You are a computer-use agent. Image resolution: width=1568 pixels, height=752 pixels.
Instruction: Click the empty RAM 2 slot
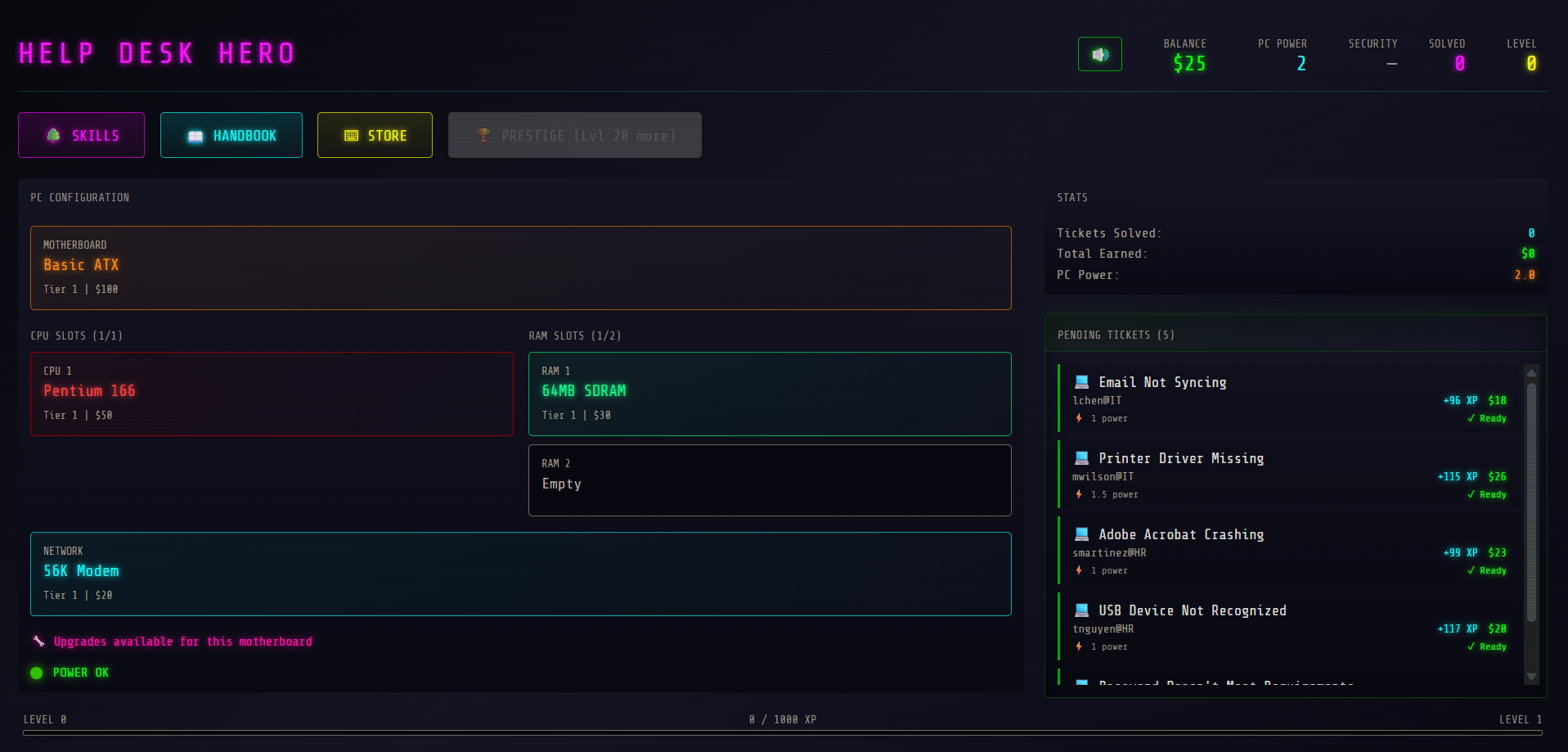click(x=770, y=480)
